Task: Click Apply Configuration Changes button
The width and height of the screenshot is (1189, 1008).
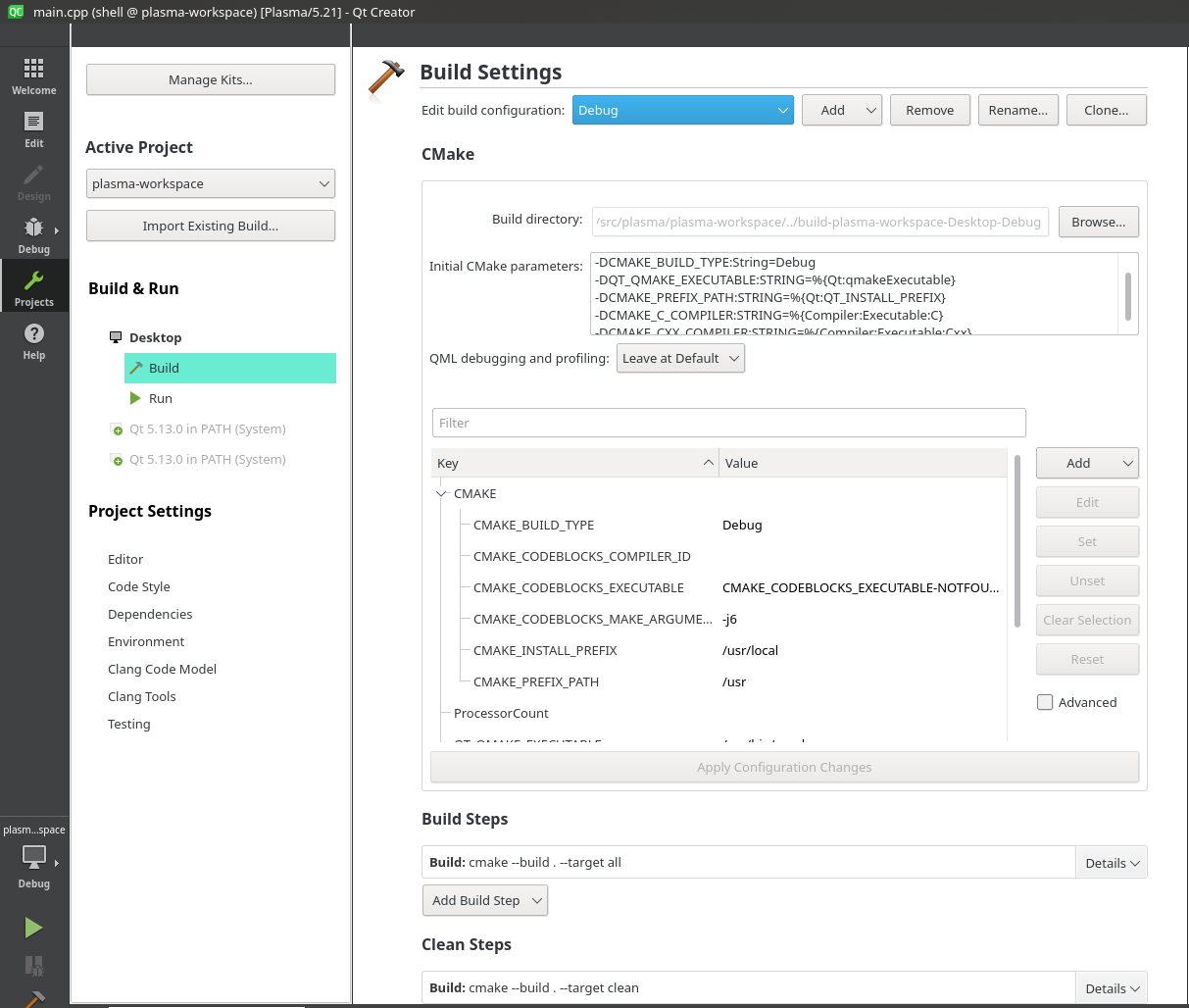Action: 784,767
